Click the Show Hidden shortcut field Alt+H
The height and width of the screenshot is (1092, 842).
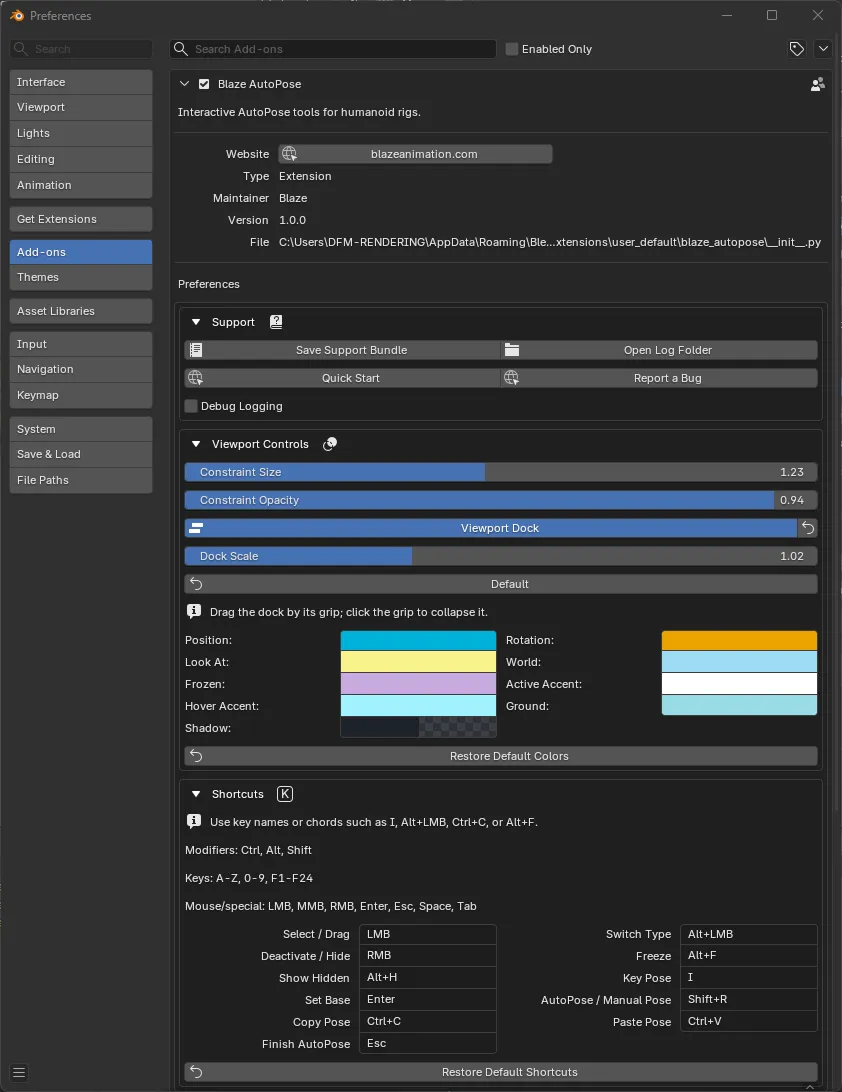point(428,977)
